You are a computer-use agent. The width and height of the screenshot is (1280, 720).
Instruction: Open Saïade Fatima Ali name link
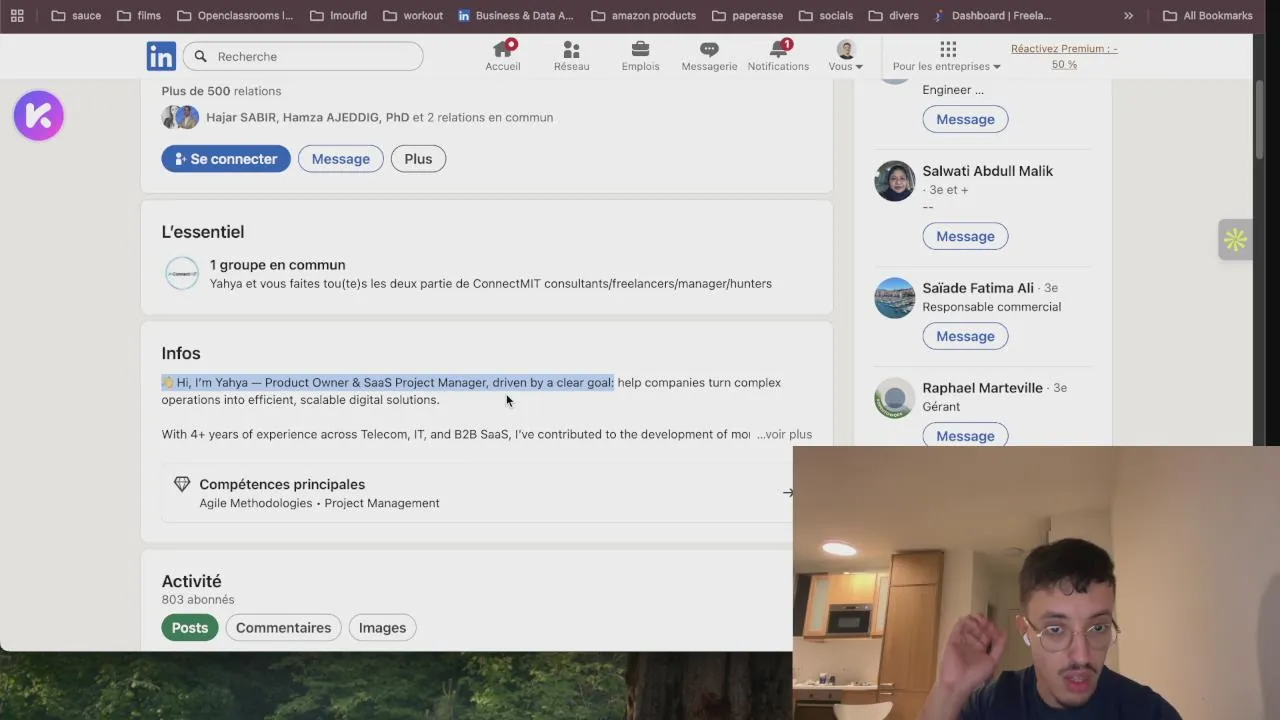click(x=978, y=288)
